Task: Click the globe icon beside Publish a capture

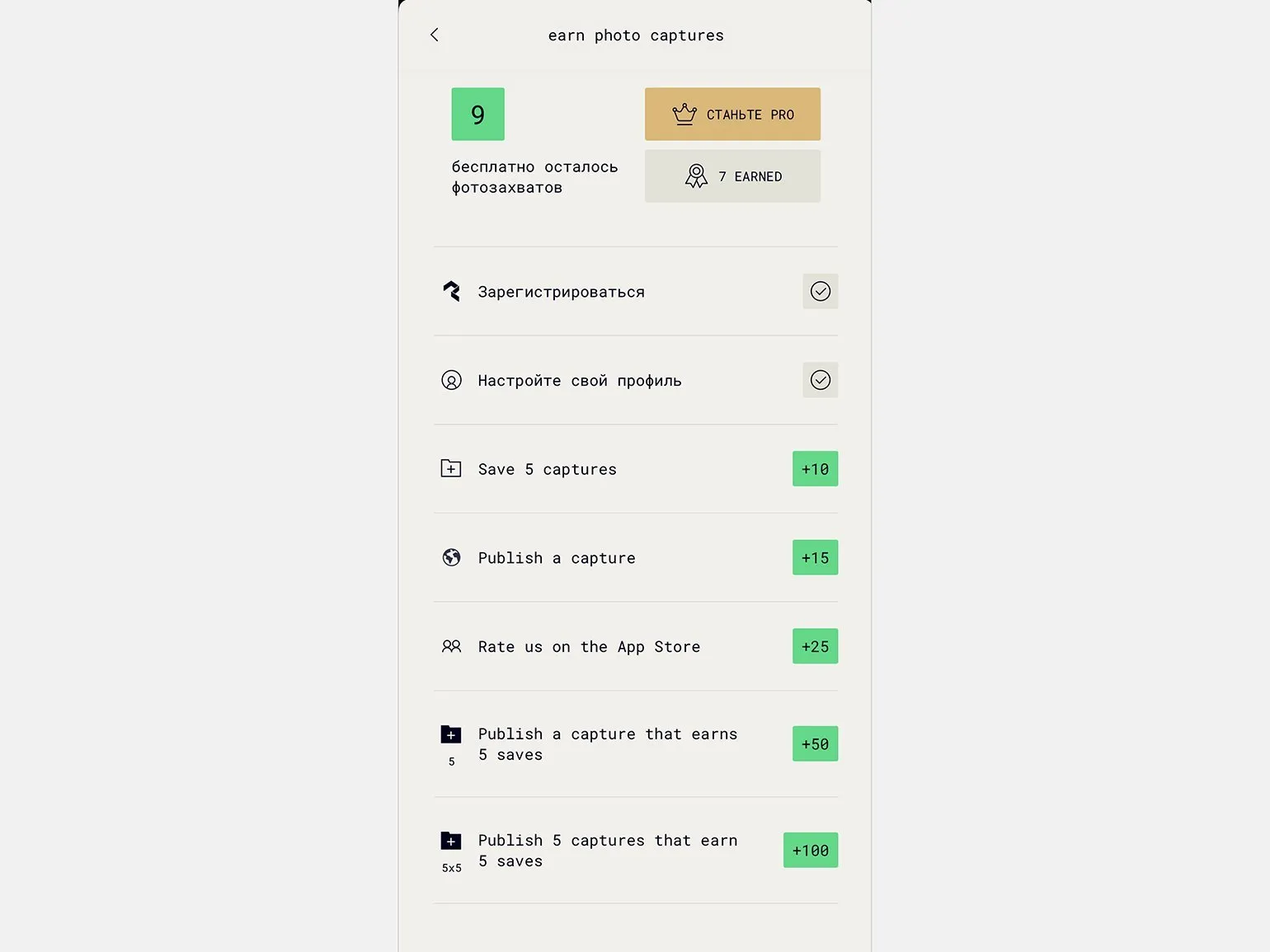Action: point(451,558)
